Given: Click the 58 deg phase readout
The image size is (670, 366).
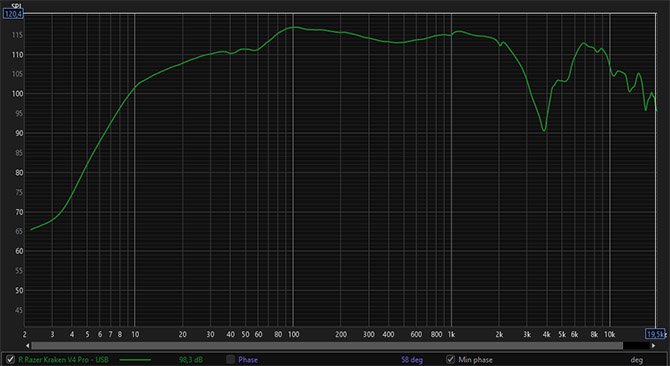Looking at the screenshot, I should point(411,360).
